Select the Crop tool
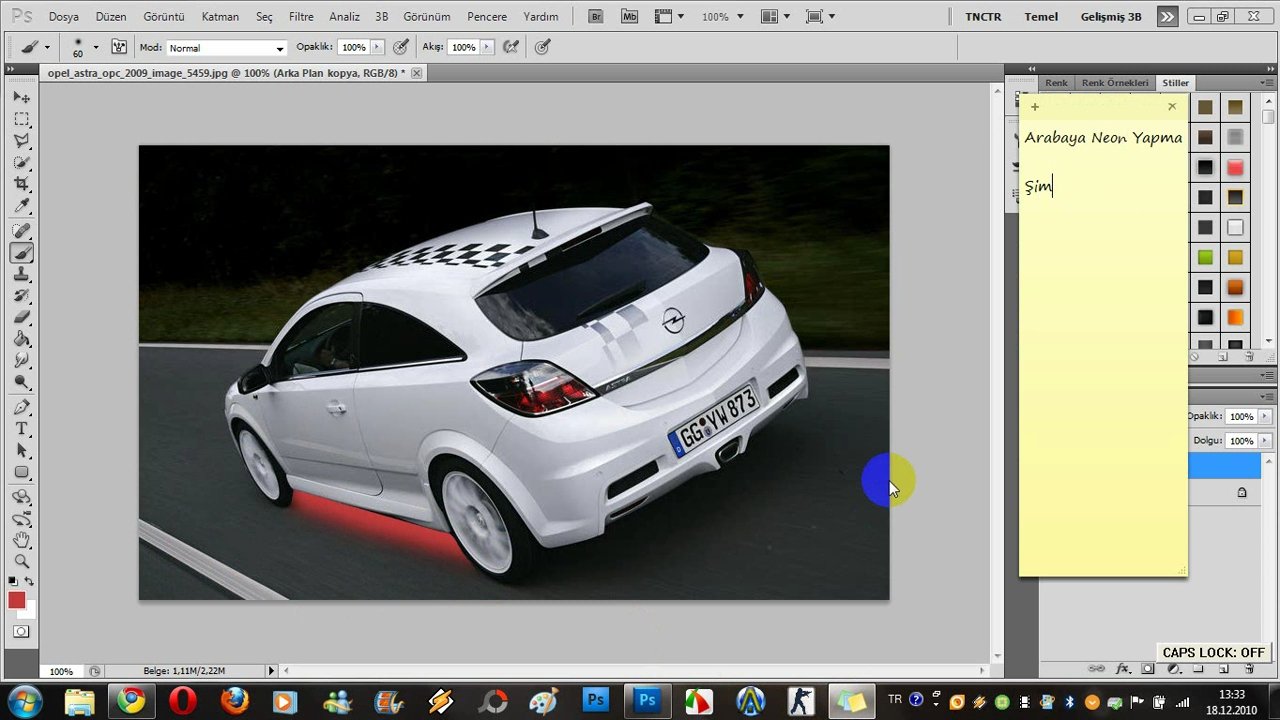Image resolution: width=1280 pixels, height=720 pixels. 21,185
